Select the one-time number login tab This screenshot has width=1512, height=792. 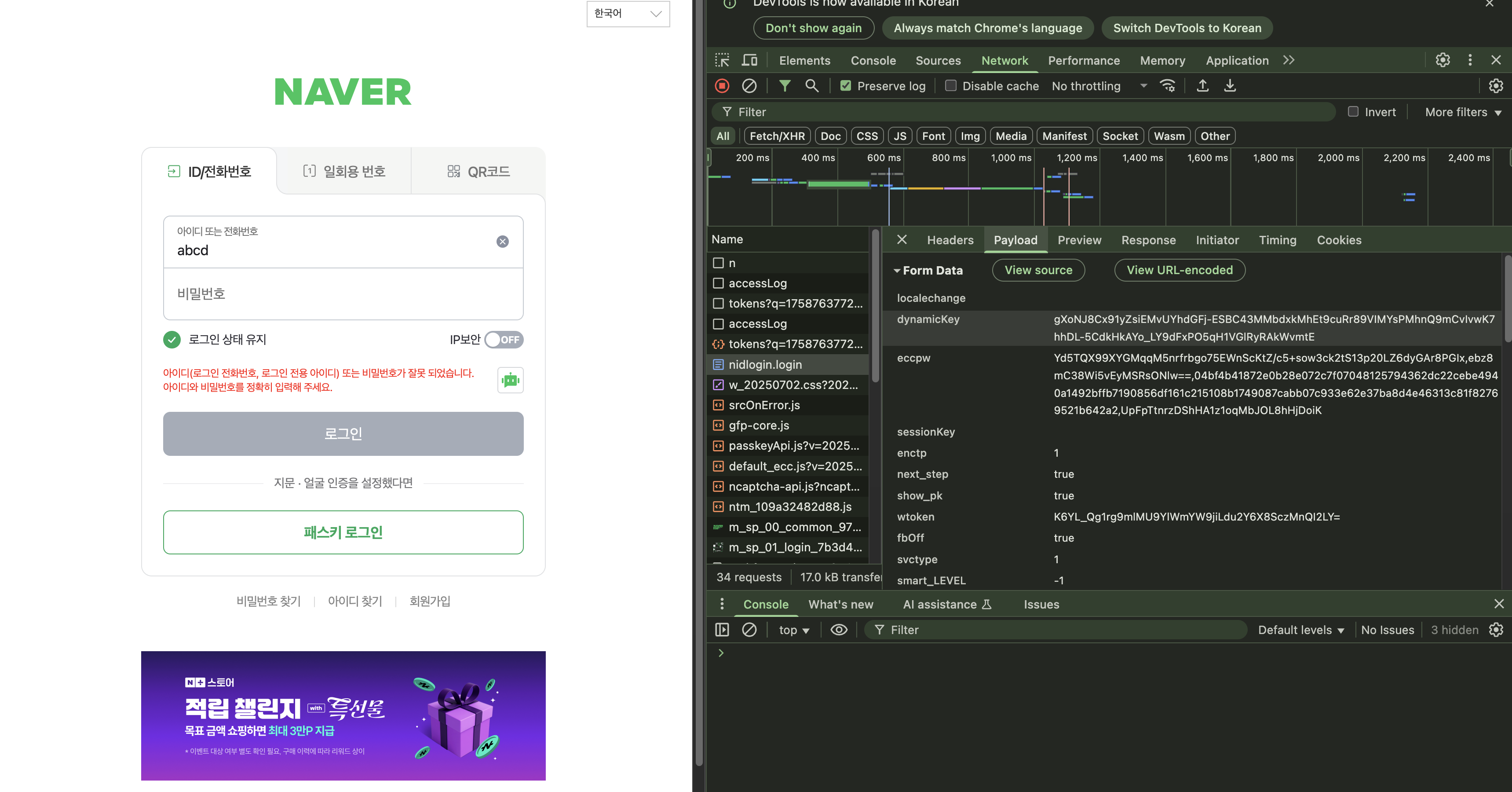coord(344,172)
